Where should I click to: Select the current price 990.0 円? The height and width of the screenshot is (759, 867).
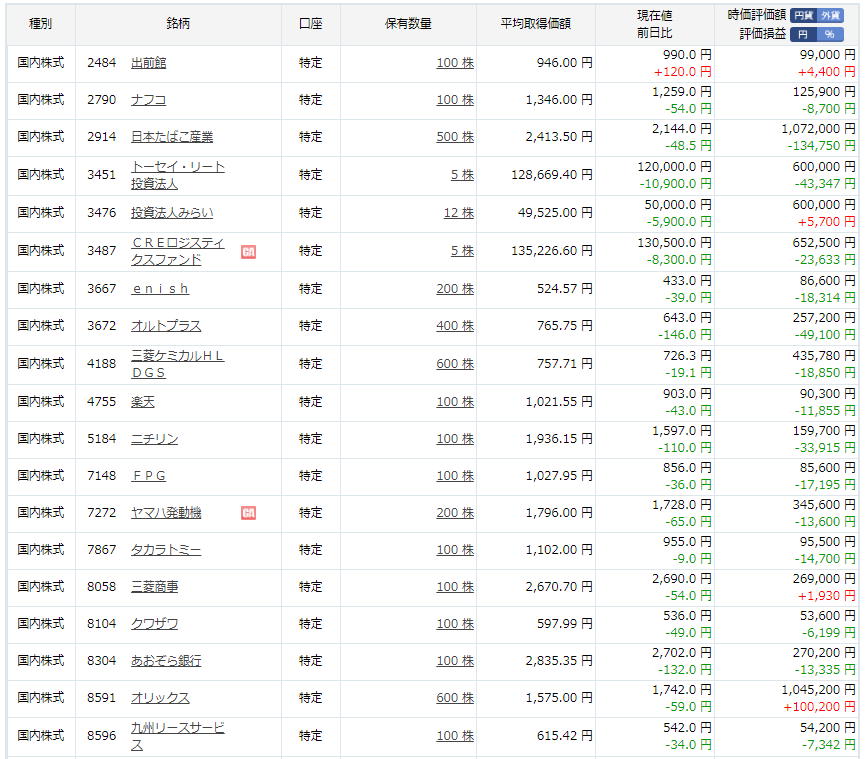(687, 55)
